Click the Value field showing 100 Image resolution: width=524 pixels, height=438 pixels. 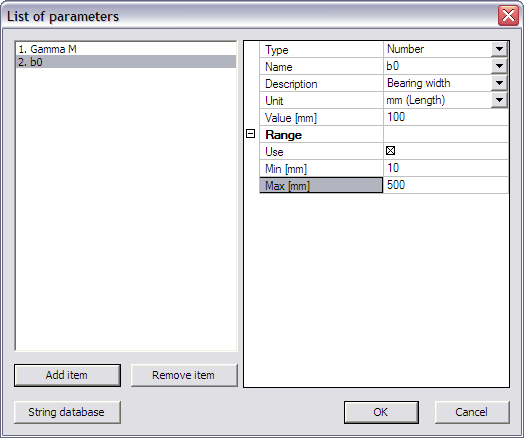pyautogui.click(x=446, y=117)
